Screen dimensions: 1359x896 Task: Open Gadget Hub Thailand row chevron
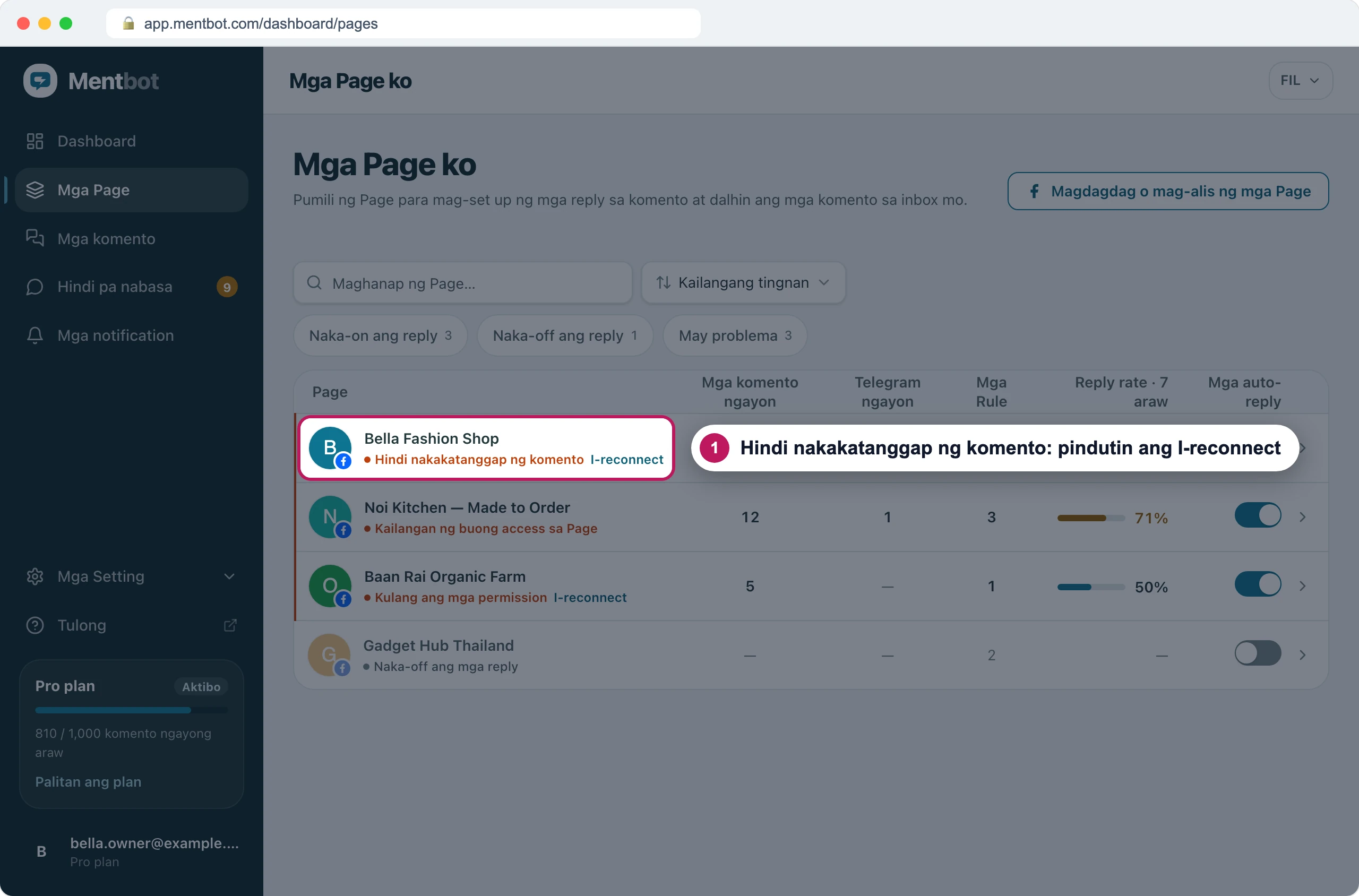pyautogui.click(x=1302, y=655)
